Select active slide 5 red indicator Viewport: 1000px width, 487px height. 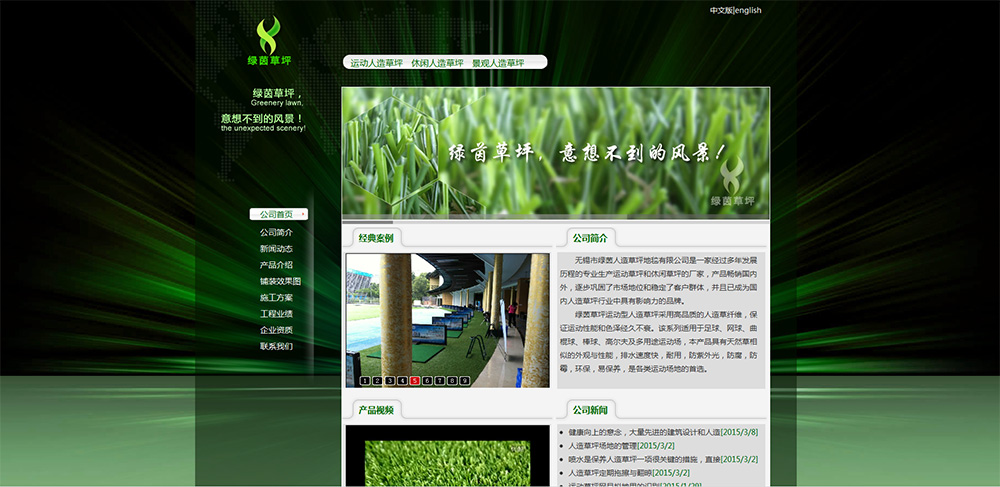pos(415,381)
